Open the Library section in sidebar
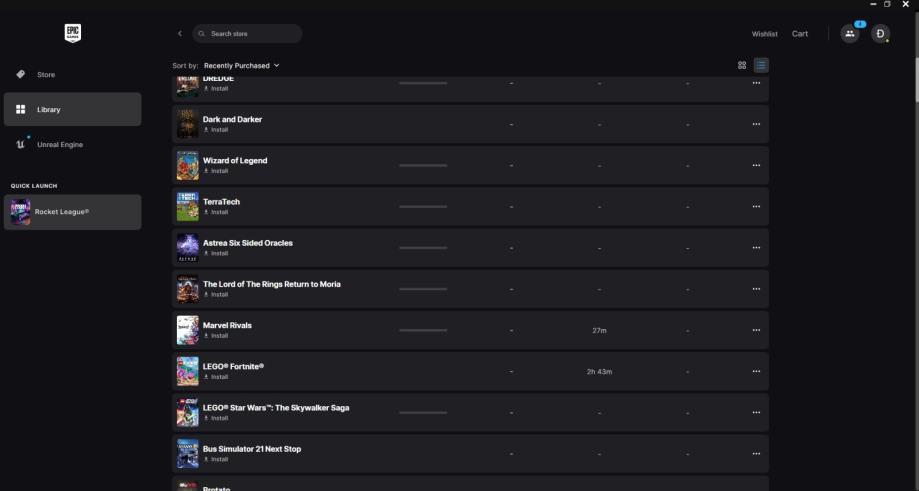 pos(72,110)
